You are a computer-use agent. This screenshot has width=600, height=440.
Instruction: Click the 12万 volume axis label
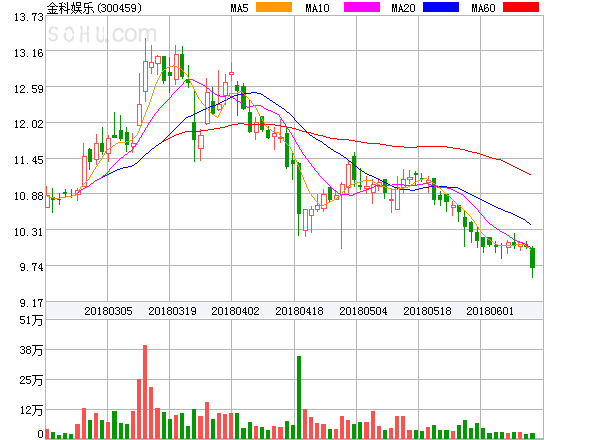click(x=31, y=411)
